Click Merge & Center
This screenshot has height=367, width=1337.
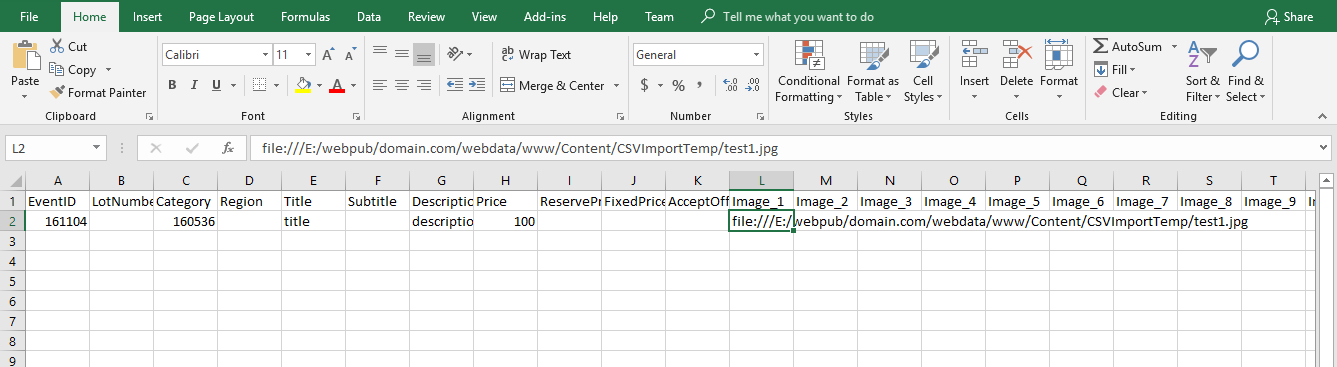pyautogui.click(x=552, y=86)
